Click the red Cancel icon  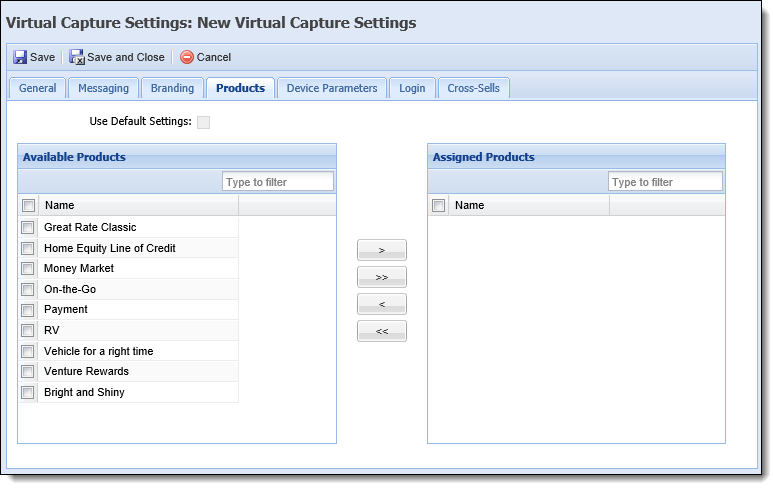tap(187, 57)
